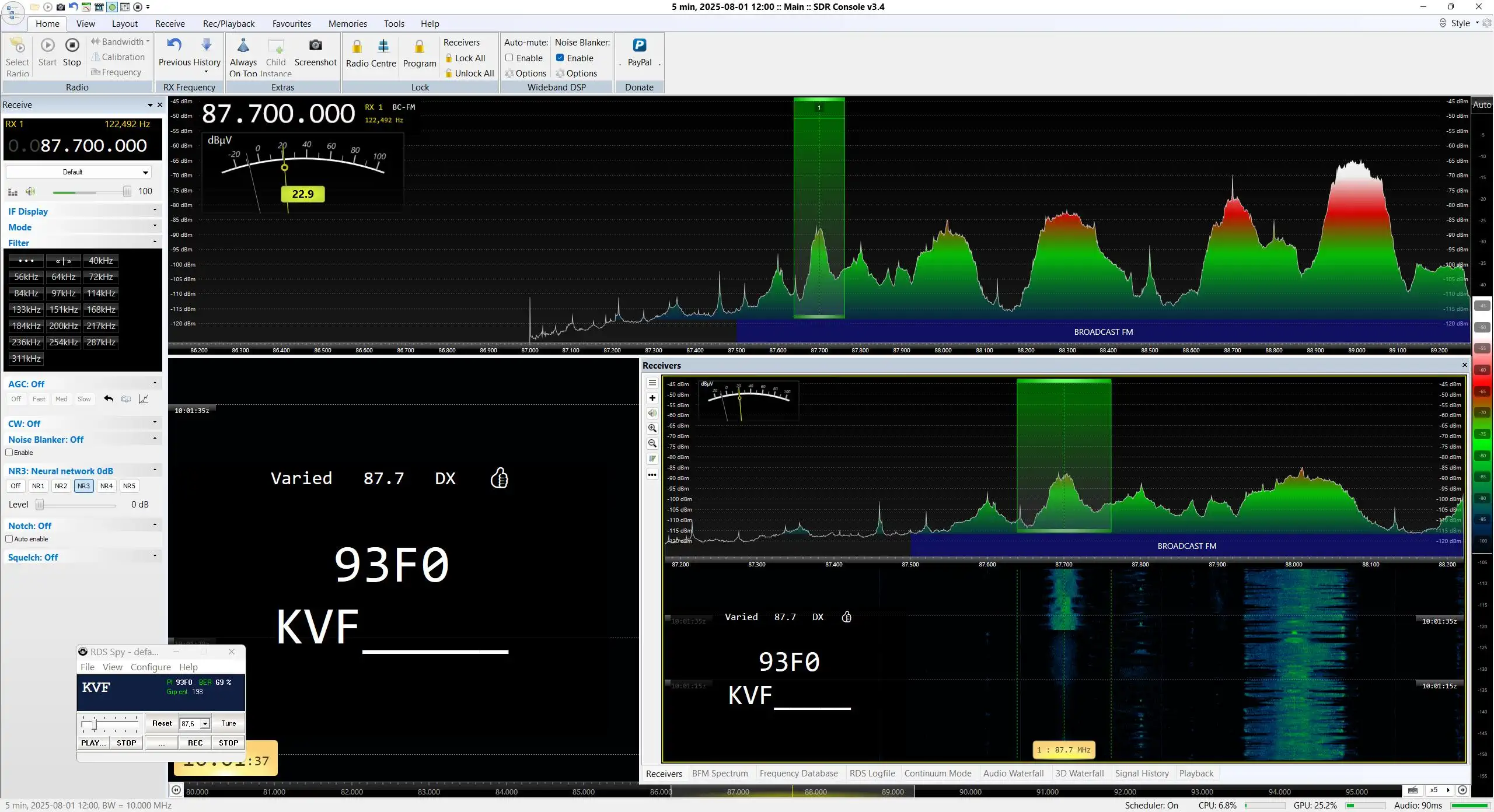The height and width of the screenshot is (812, 1494).
Task: Add receiver with plus icon
Action: click(652, 398)
